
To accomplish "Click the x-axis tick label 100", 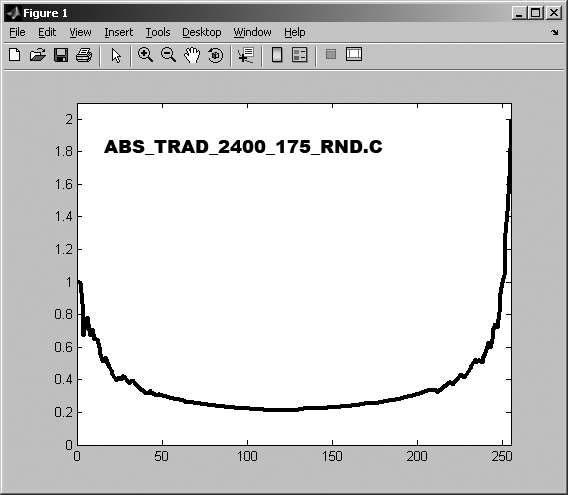I will click(x=247, y=456).
